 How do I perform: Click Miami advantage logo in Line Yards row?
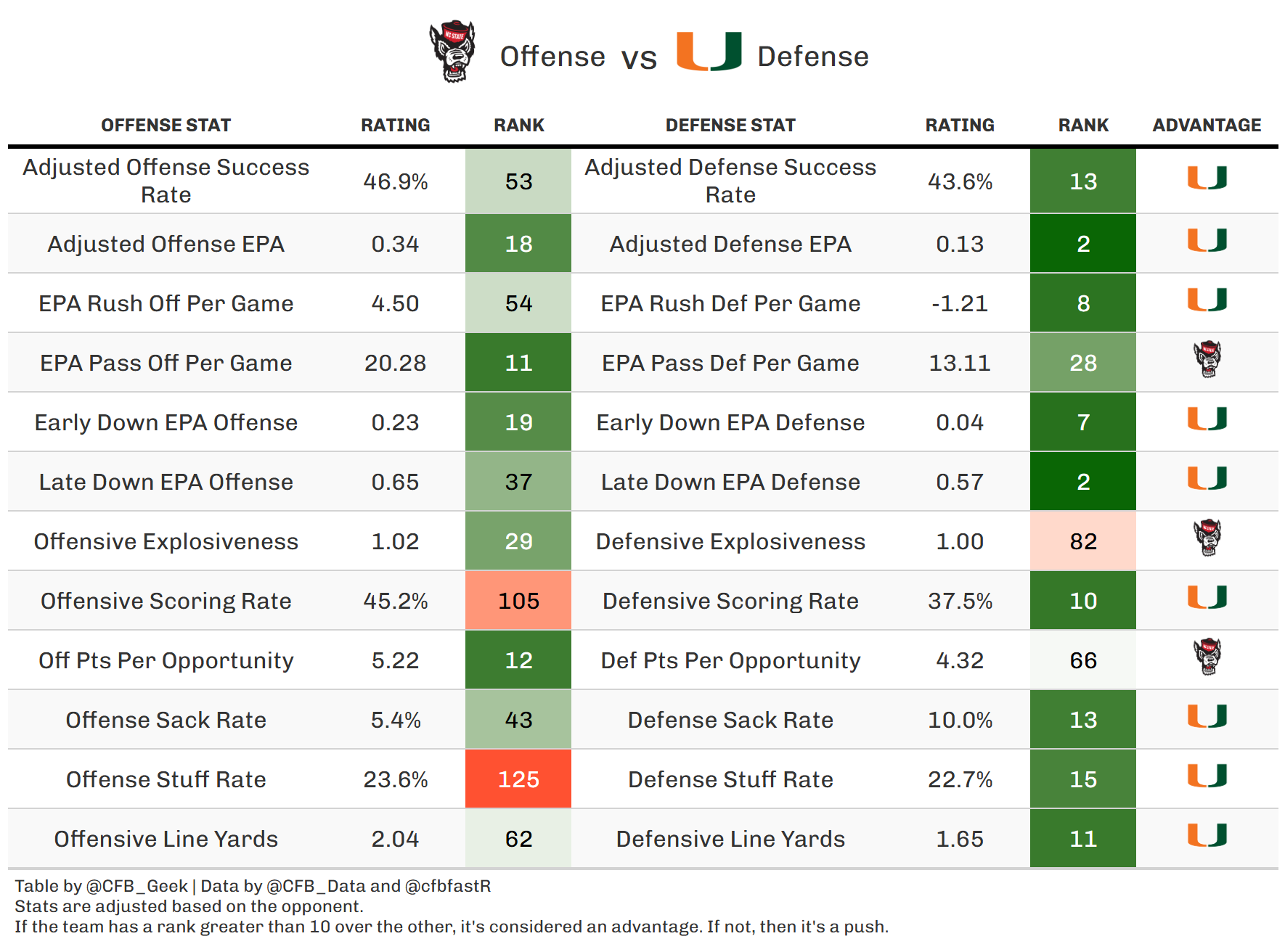(1207, 835)
